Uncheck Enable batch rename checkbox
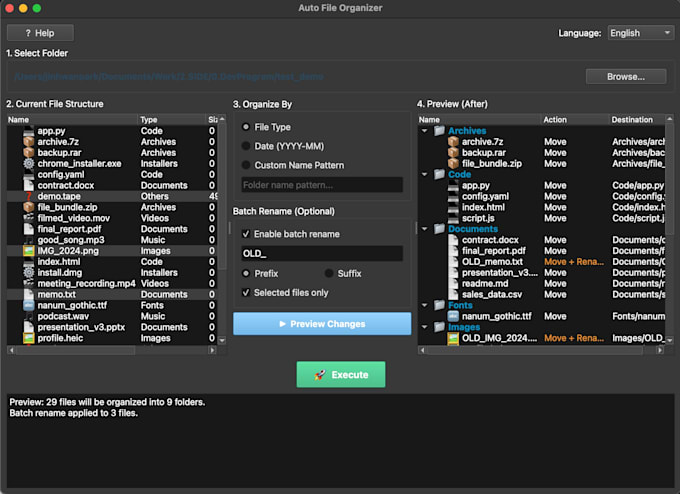The width and height of the screenshot is (680, 494). click(x=246, y=234)
